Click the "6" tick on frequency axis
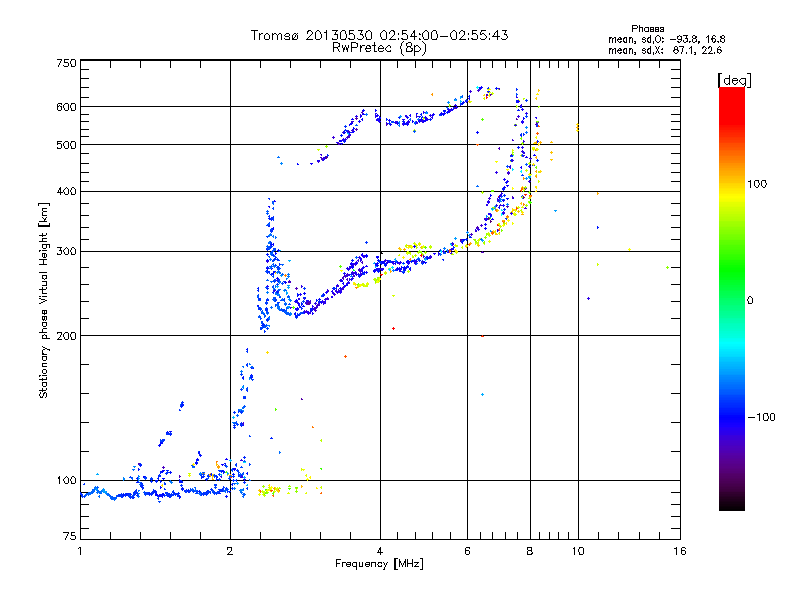The width and height of the screenshot is (800, 600). pyautogui.click(x=467, y=551)
